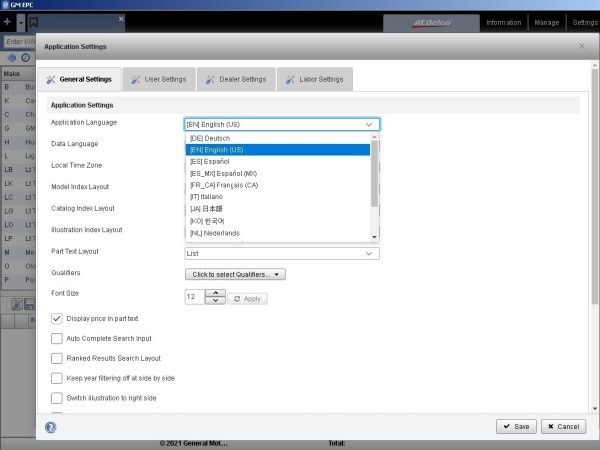Viewport: 600px width, 450px height.
Task: Select [JA] Japanese language option
Action: [278, 209]
